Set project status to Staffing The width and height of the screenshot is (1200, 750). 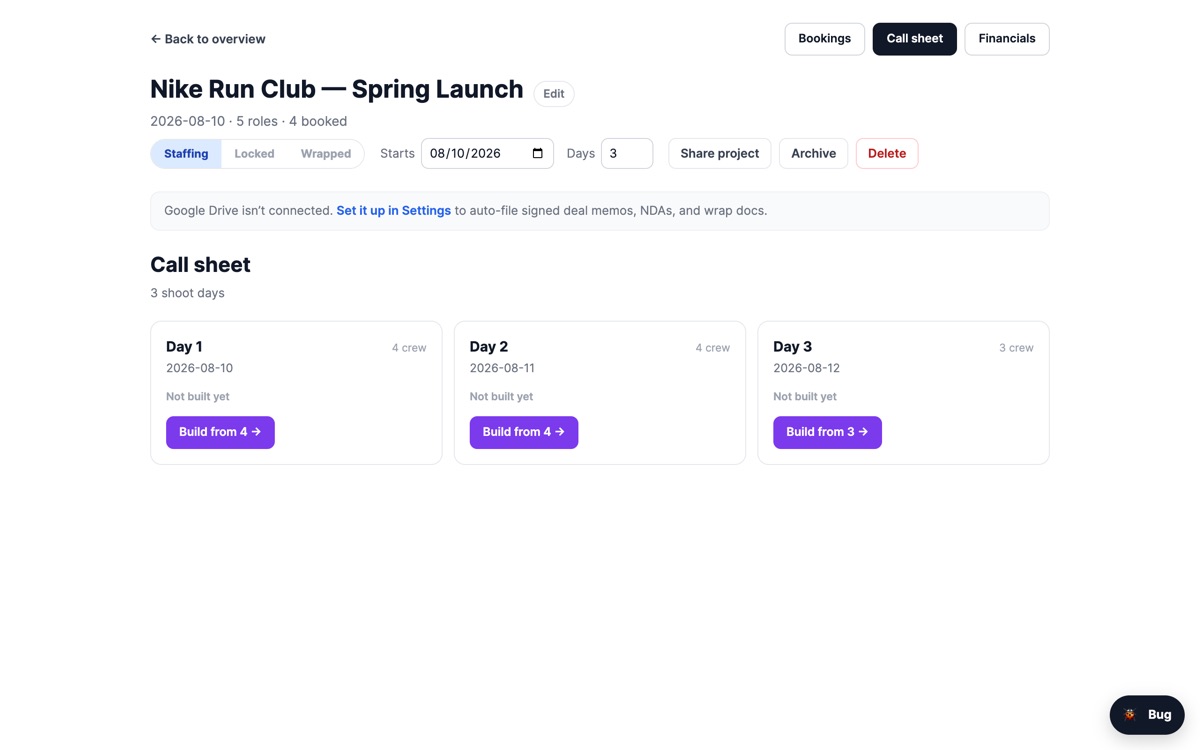(x=186, y=154)
